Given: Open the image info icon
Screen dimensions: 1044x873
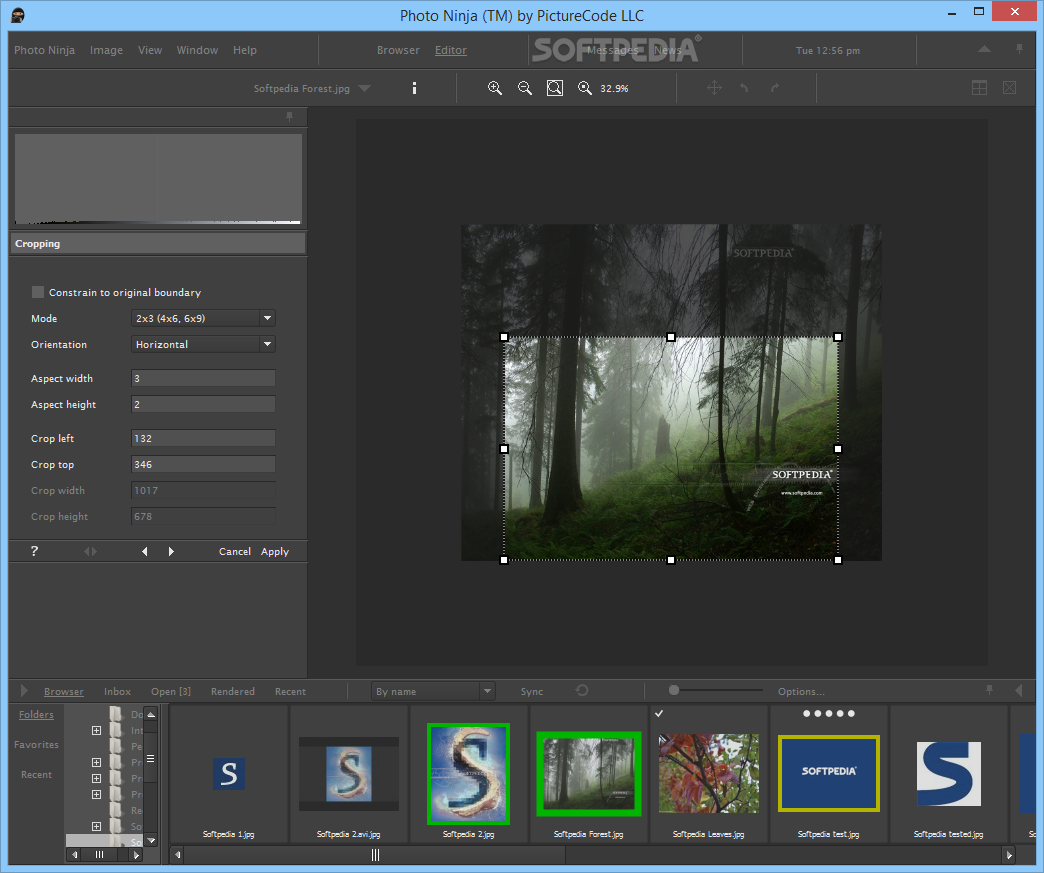Looking at the screenshot, I should coord(414,88).
